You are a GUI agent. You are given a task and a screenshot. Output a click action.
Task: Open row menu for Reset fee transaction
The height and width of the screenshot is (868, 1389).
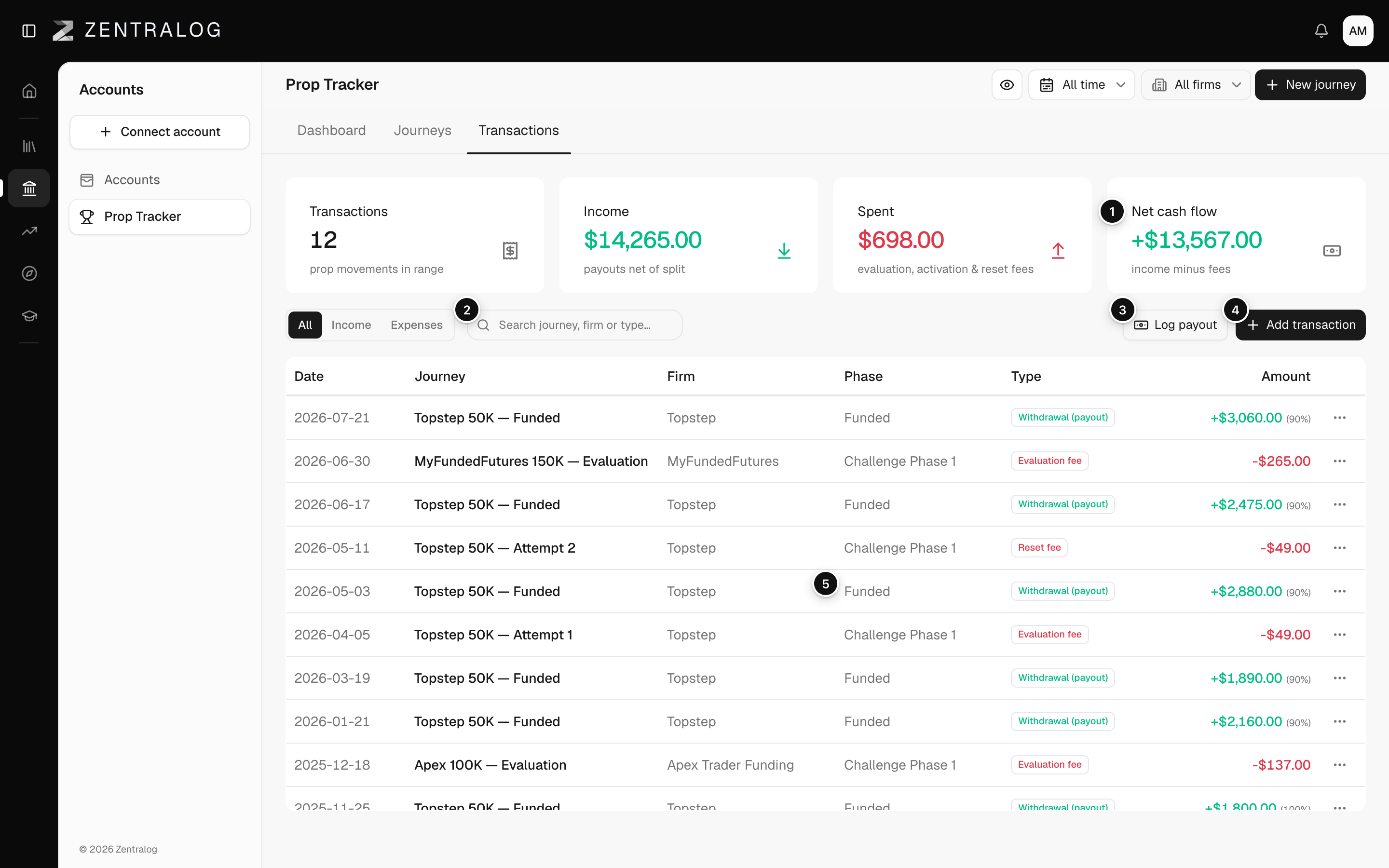[x=1340, y=548]
